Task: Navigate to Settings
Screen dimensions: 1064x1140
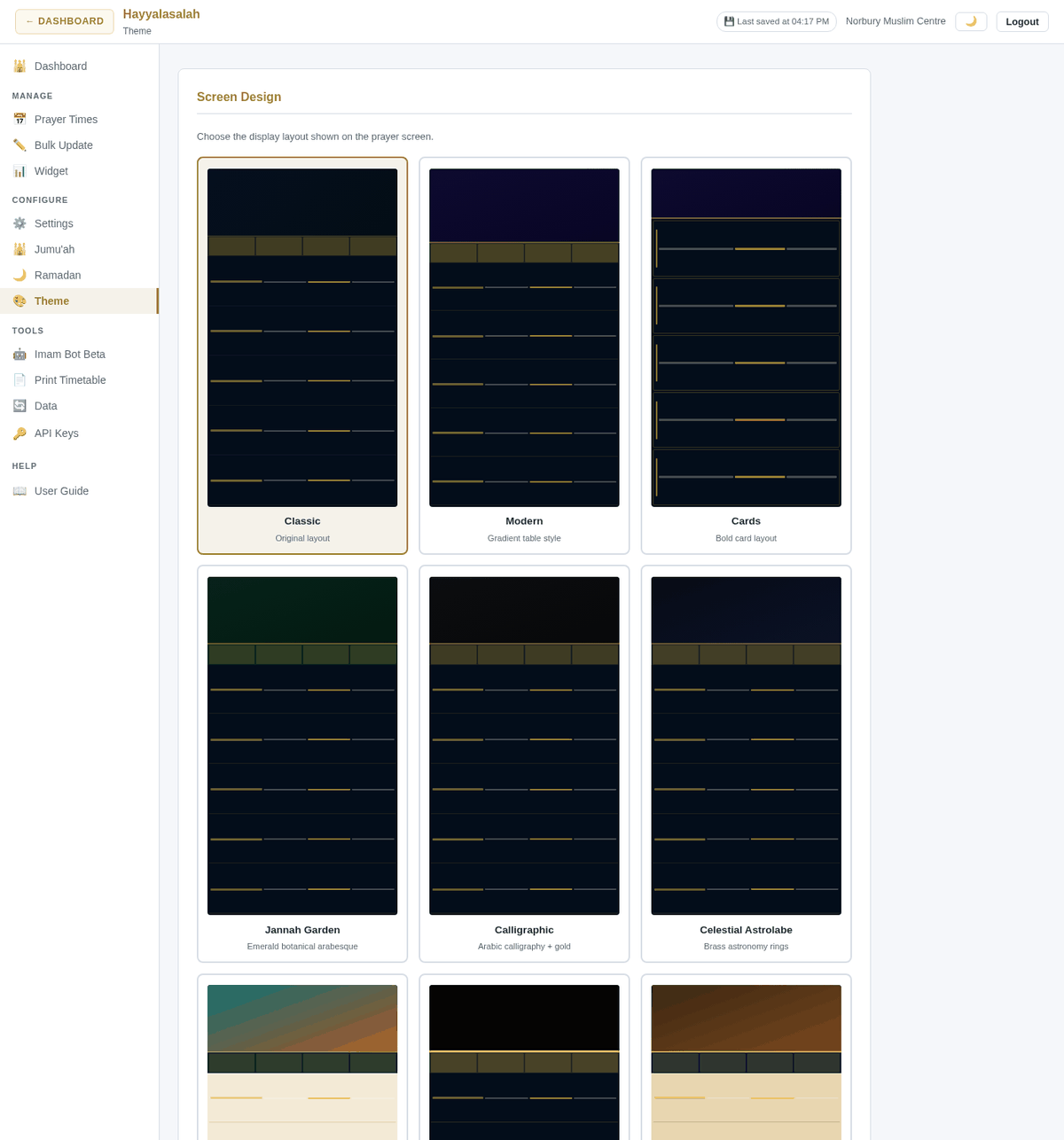Action: tap(79, 223)
